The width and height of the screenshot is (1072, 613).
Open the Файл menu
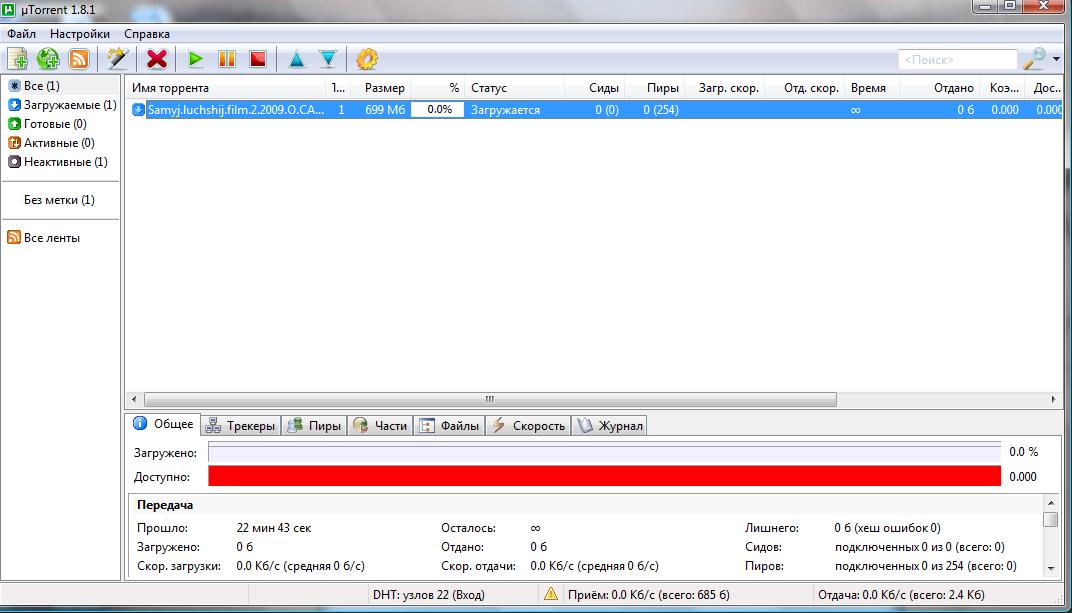click(x=21, y=33)
